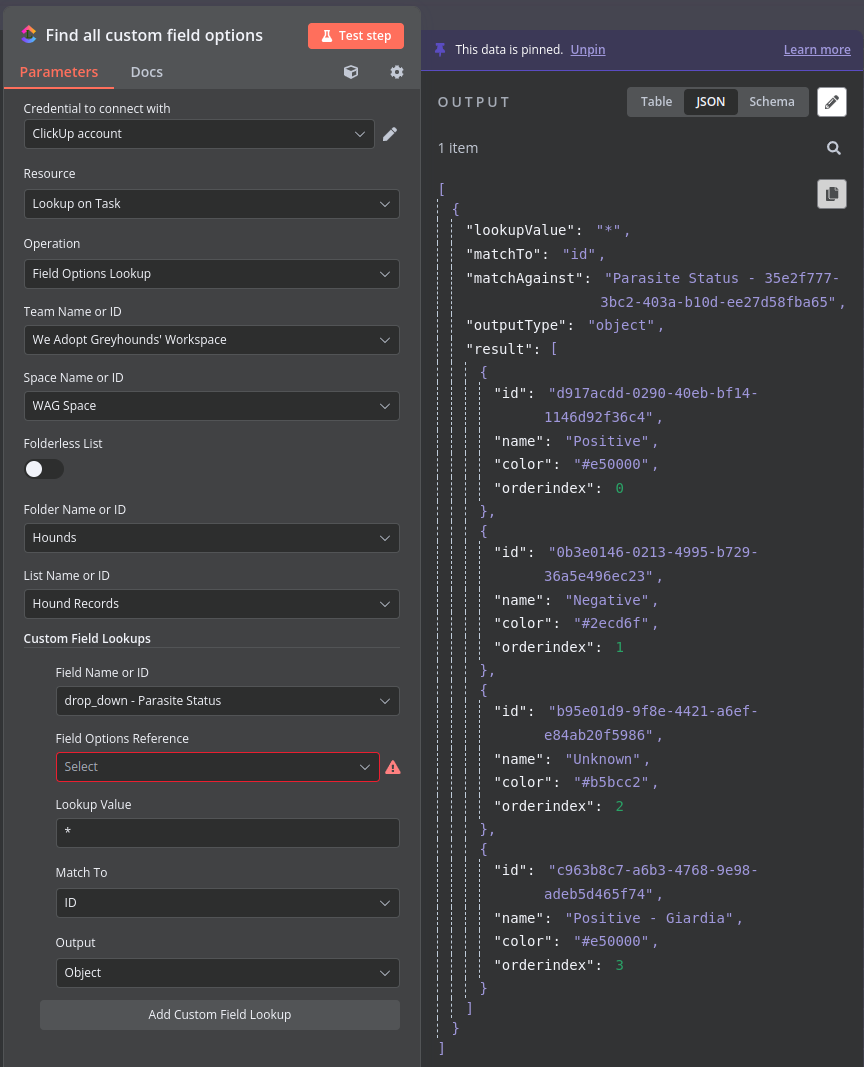
Task: Click the "Positive" name value in JSON
Action: point(607,441)
